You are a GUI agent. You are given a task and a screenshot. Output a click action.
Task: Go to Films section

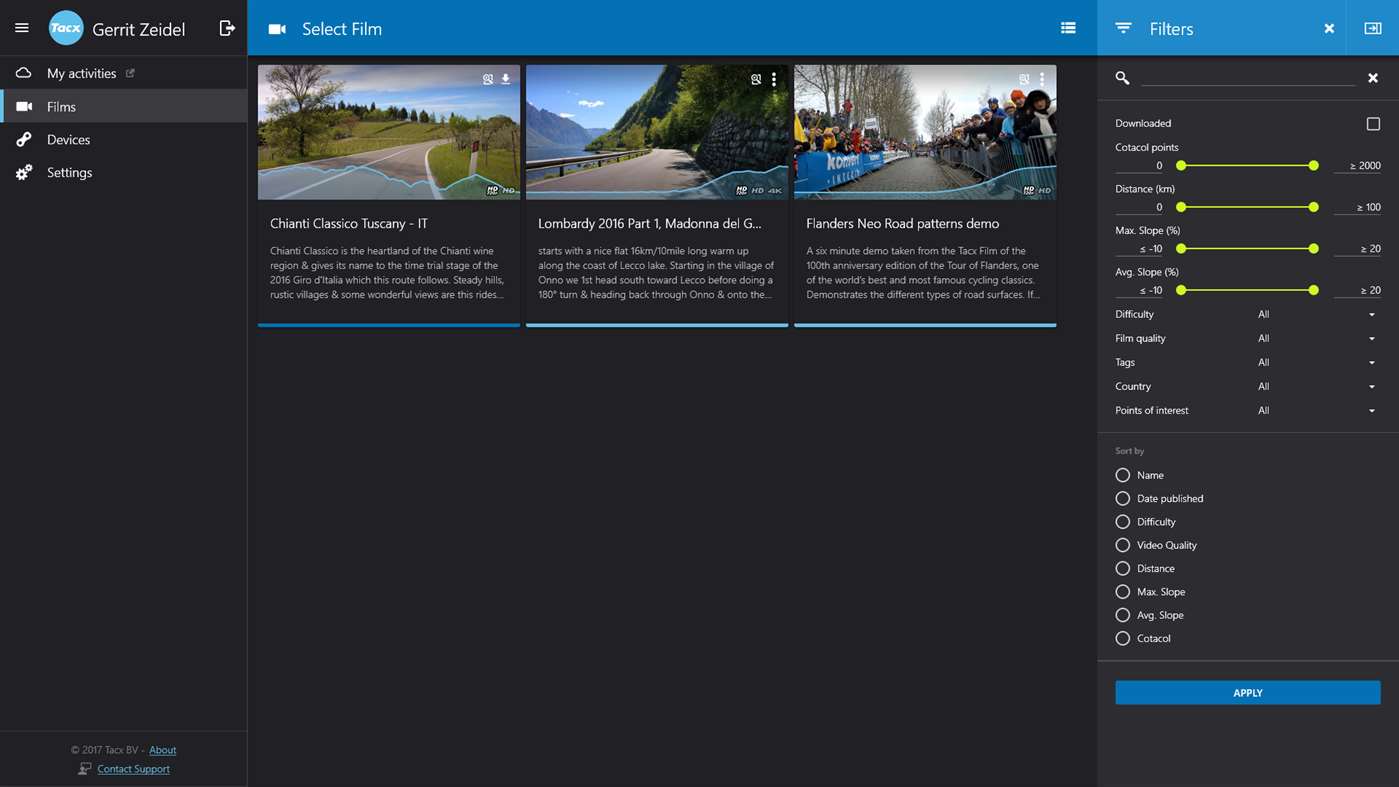click(x=124, y=106)
